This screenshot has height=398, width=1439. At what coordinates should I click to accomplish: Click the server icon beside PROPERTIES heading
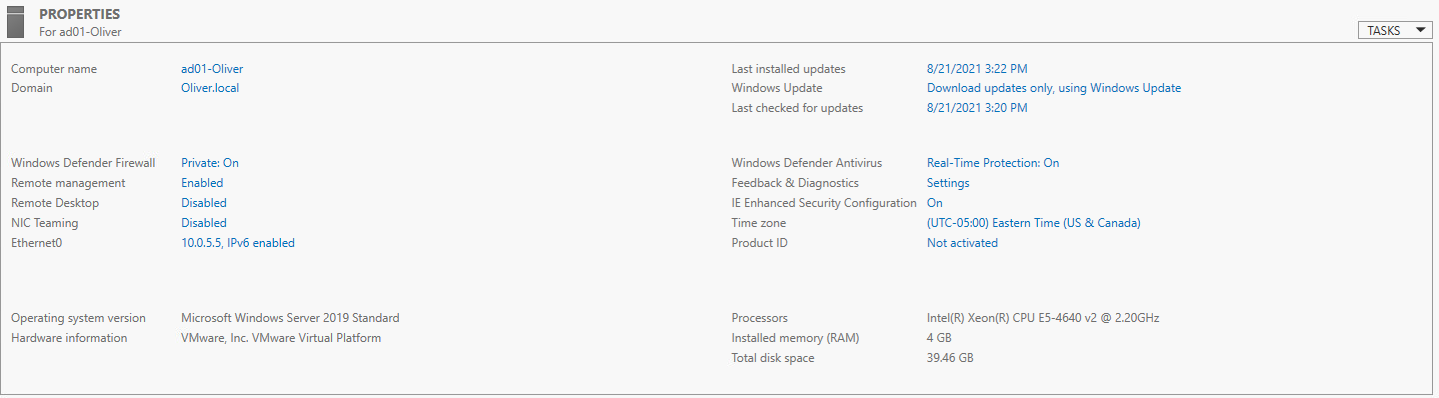(x=15, y=21)
